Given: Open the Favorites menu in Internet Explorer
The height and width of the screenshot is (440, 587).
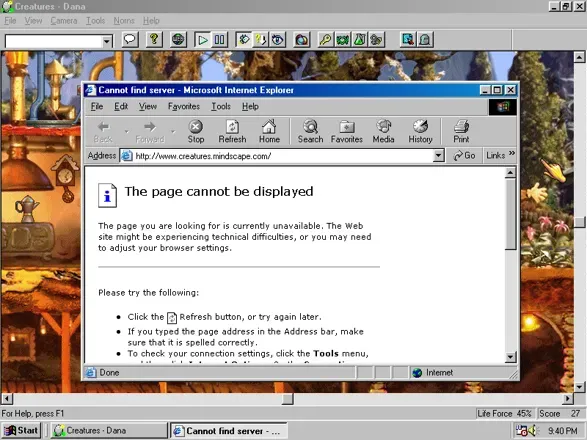Looking at the screenshot, I should 184,106.
